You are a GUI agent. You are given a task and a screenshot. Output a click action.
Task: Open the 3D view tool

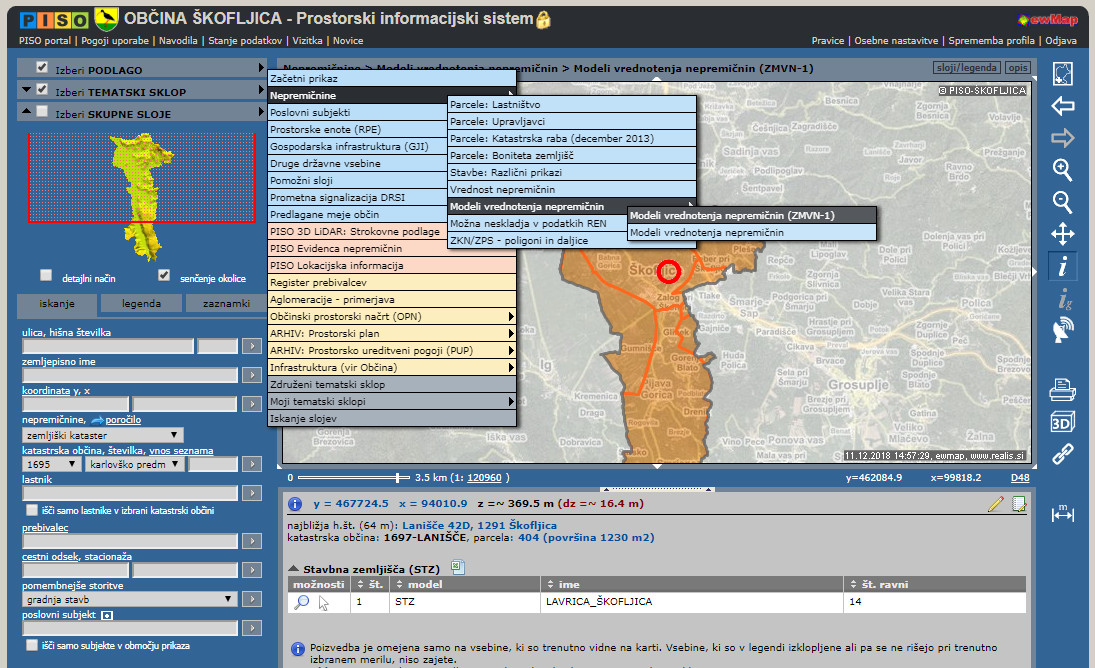coord(1062,422)
